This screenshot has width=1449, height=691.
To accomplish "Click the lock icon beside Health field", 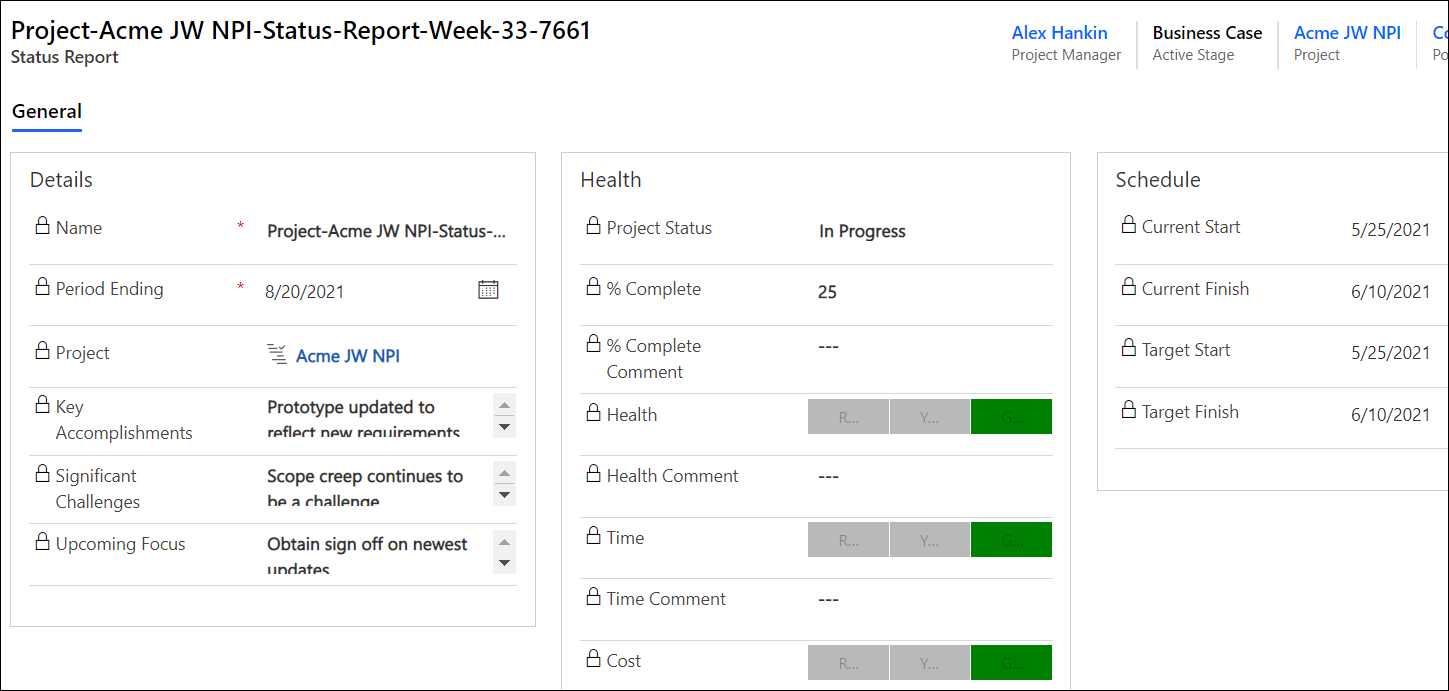I will click(x=593, y=412).
